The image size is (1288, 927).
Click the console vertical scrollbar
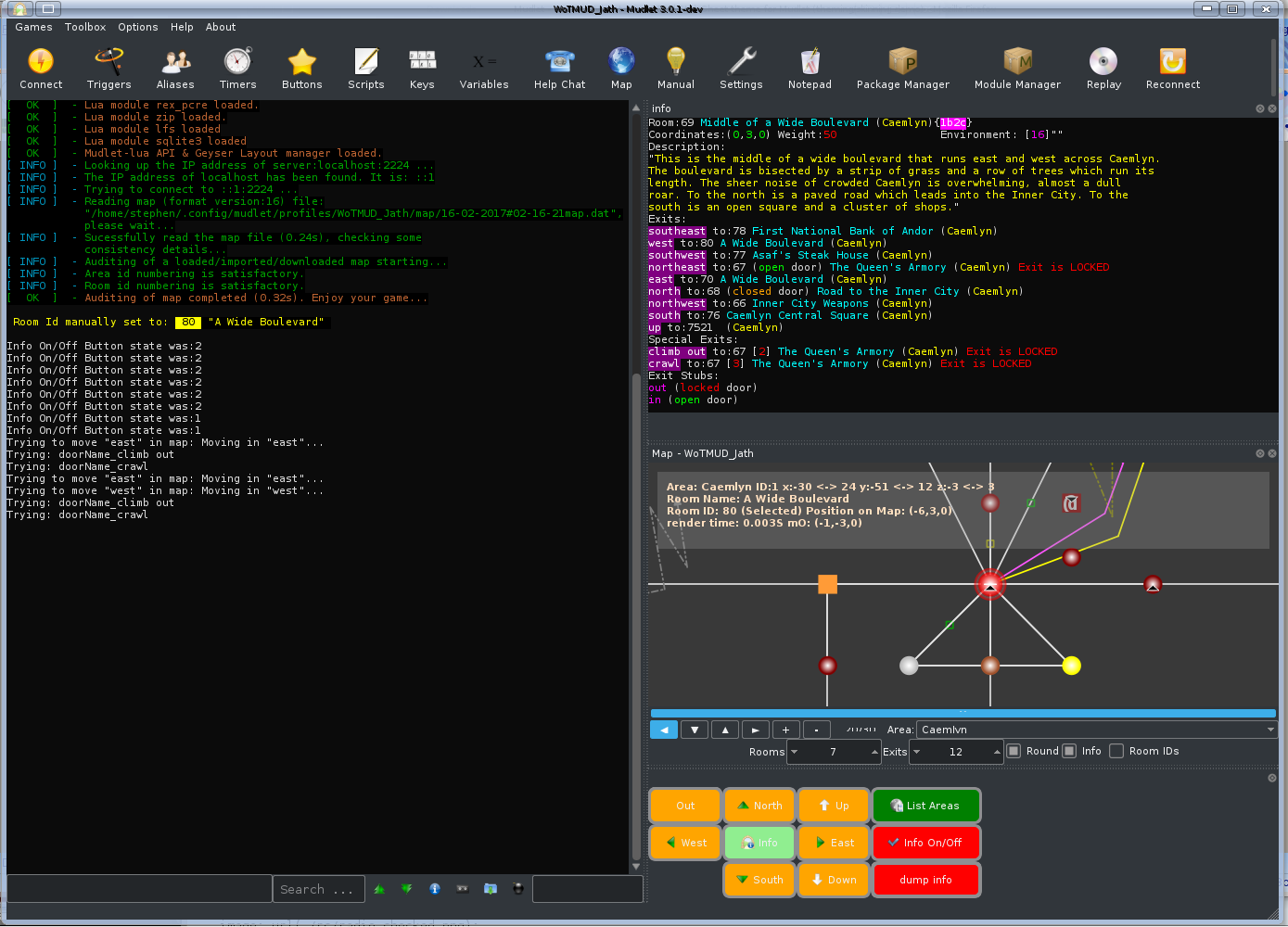pos(636,486)
